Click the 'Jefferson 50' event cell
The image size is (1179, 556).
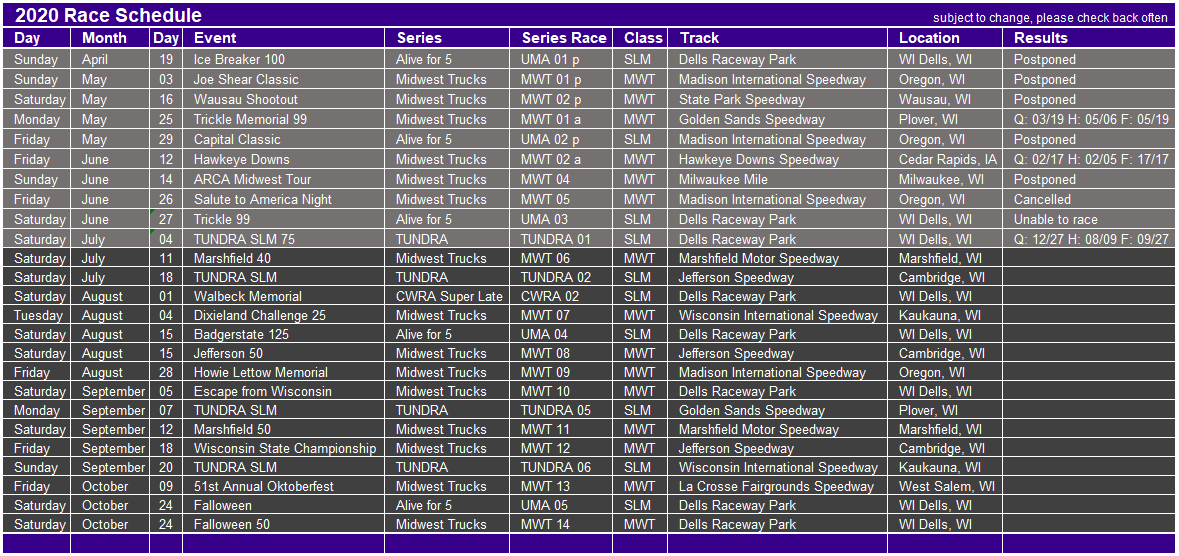[283, 354]
